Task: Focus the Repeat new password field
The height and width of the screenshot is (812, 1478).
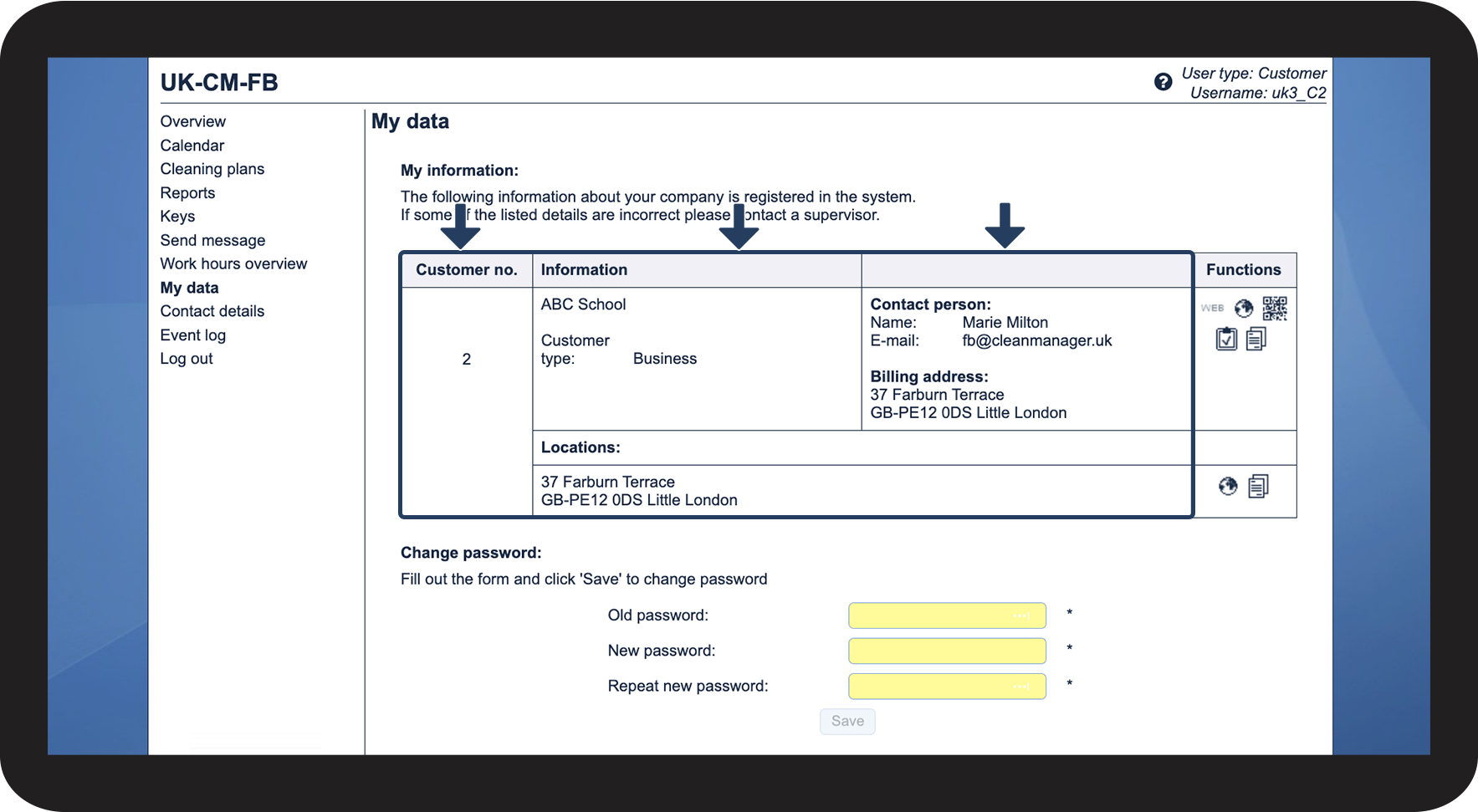Action: click(947, 687)
